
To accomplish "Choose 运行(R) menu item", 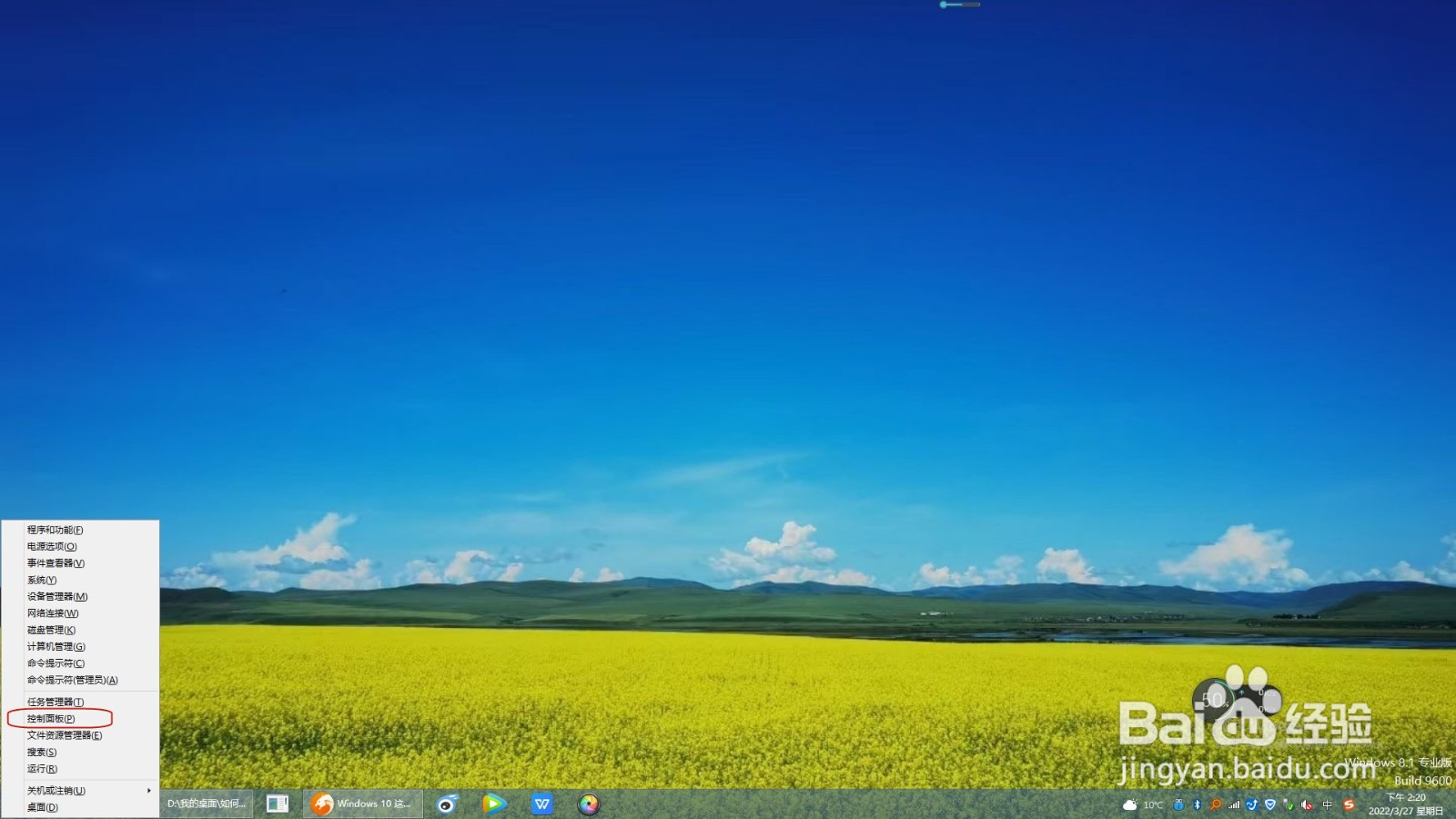I will point(80,769).
